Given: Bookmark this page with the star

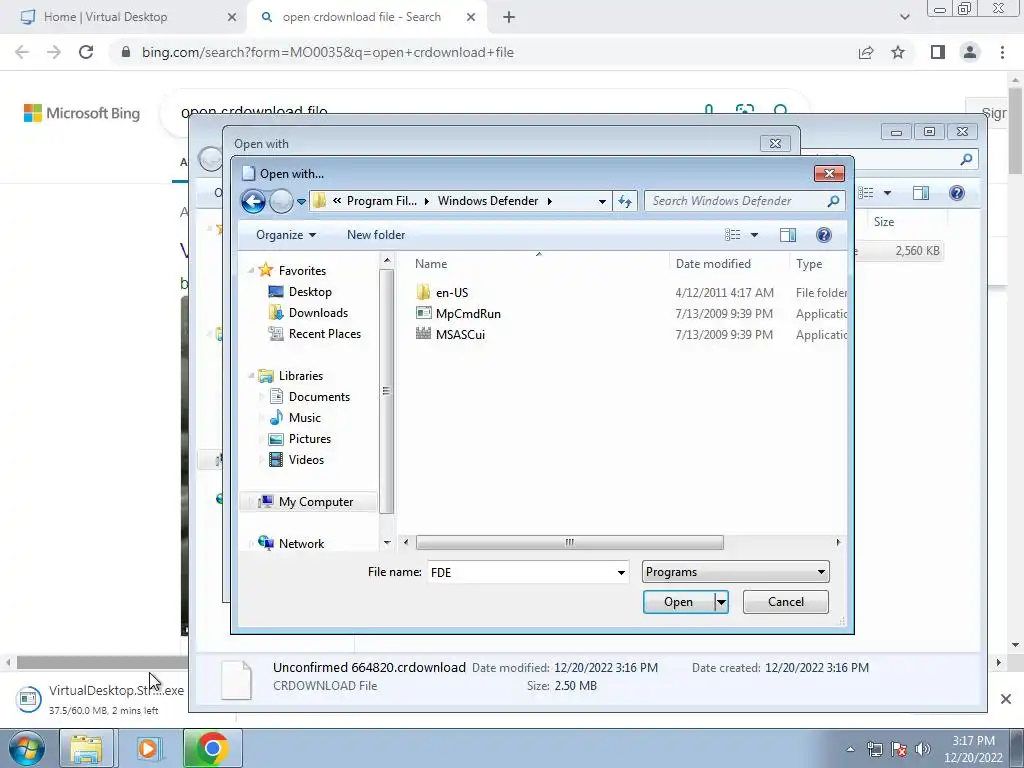Looking at the screenshot, I should pos(898,52).
